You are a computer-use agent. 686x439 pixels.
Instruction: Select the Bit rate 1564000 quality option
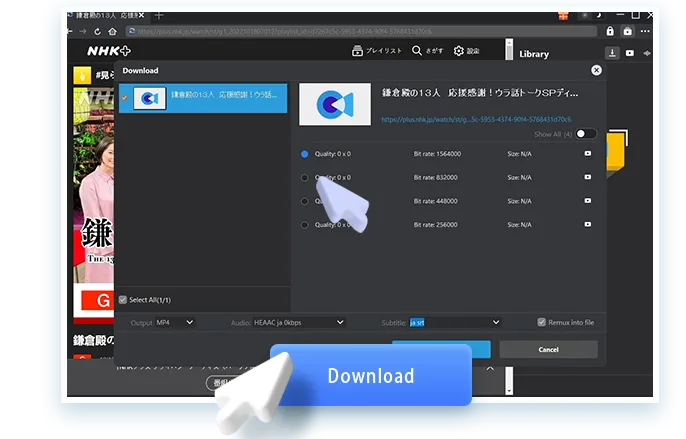click(304, 154)
